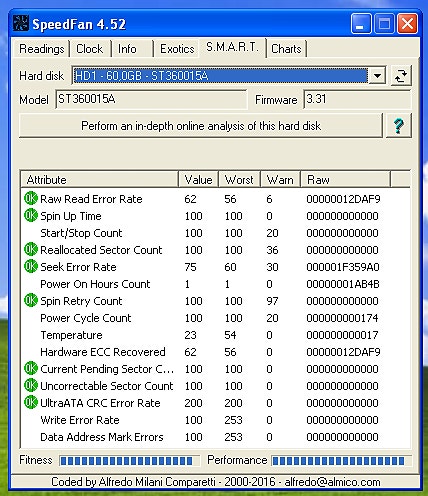Image resolution: width=428 pixels, height=496 pixels.
Task: Click the Performance progress bar
Action: click(x=342, y=461)
